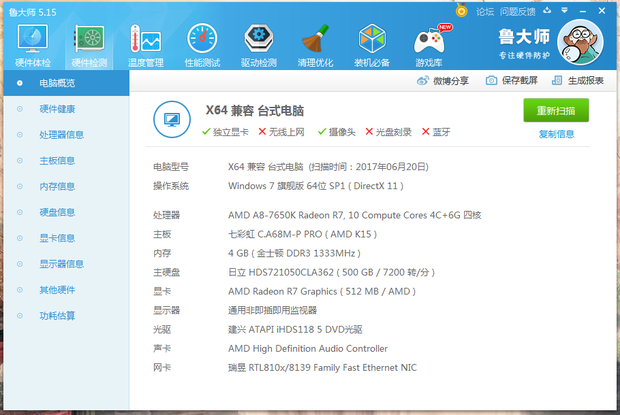Open the title bar dropdown menu arrow
The image size is (620, 415).
click(x=565, y=11)
